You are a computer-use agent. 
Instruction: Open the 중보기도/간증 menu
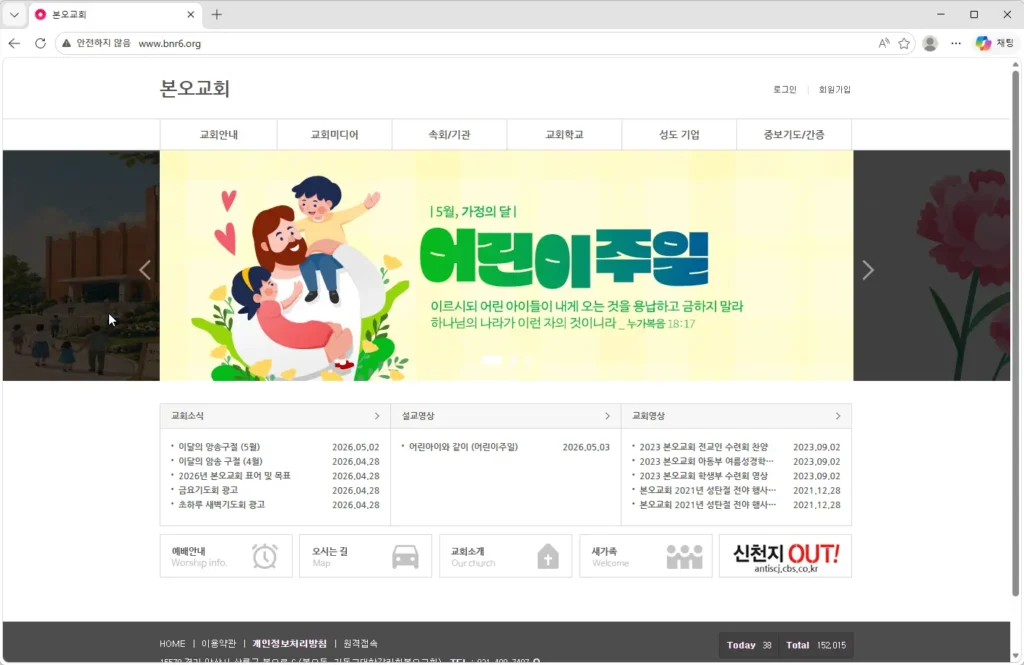click(x=794, y=135)
